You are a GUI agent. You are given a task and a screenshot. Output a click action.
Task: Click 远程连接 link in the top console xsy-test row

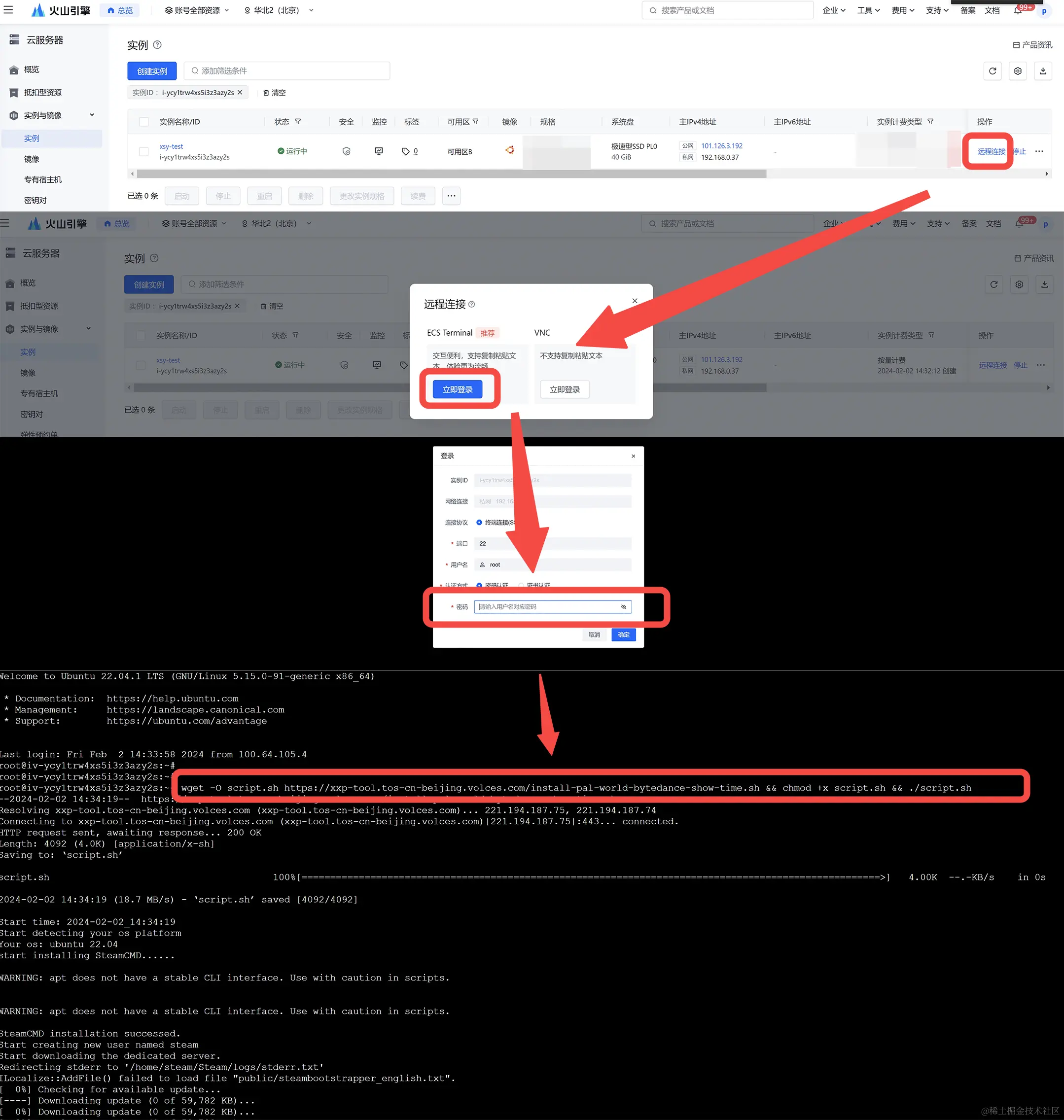pyautogui.click(x=991, y=151)
